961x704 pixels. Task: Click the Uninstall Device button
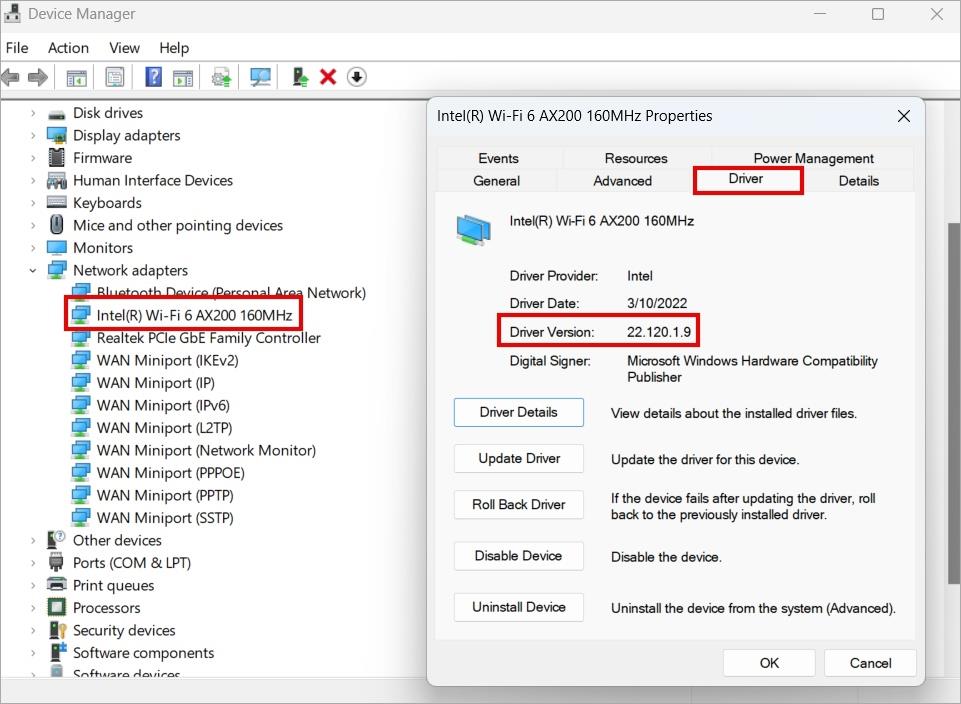click(x=518, y=607)
